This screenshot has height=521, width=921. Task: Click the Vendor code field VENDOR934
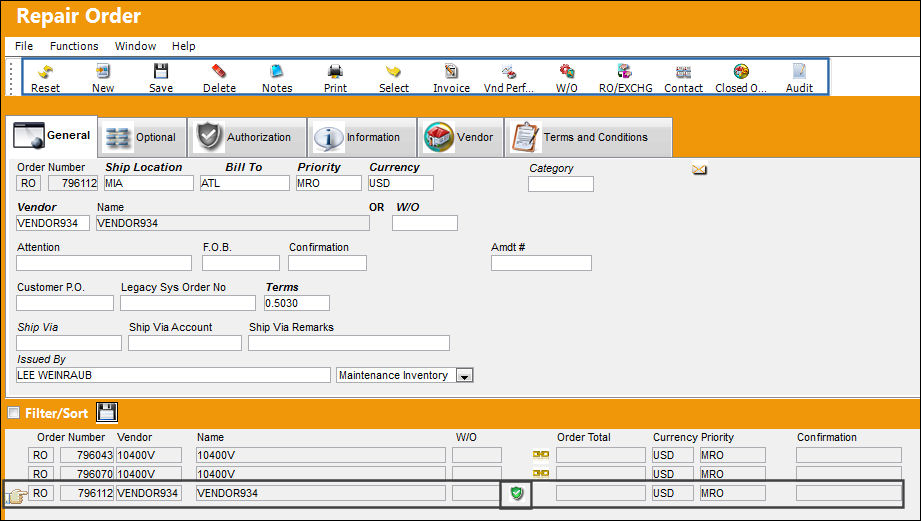[x=53, y=223]
